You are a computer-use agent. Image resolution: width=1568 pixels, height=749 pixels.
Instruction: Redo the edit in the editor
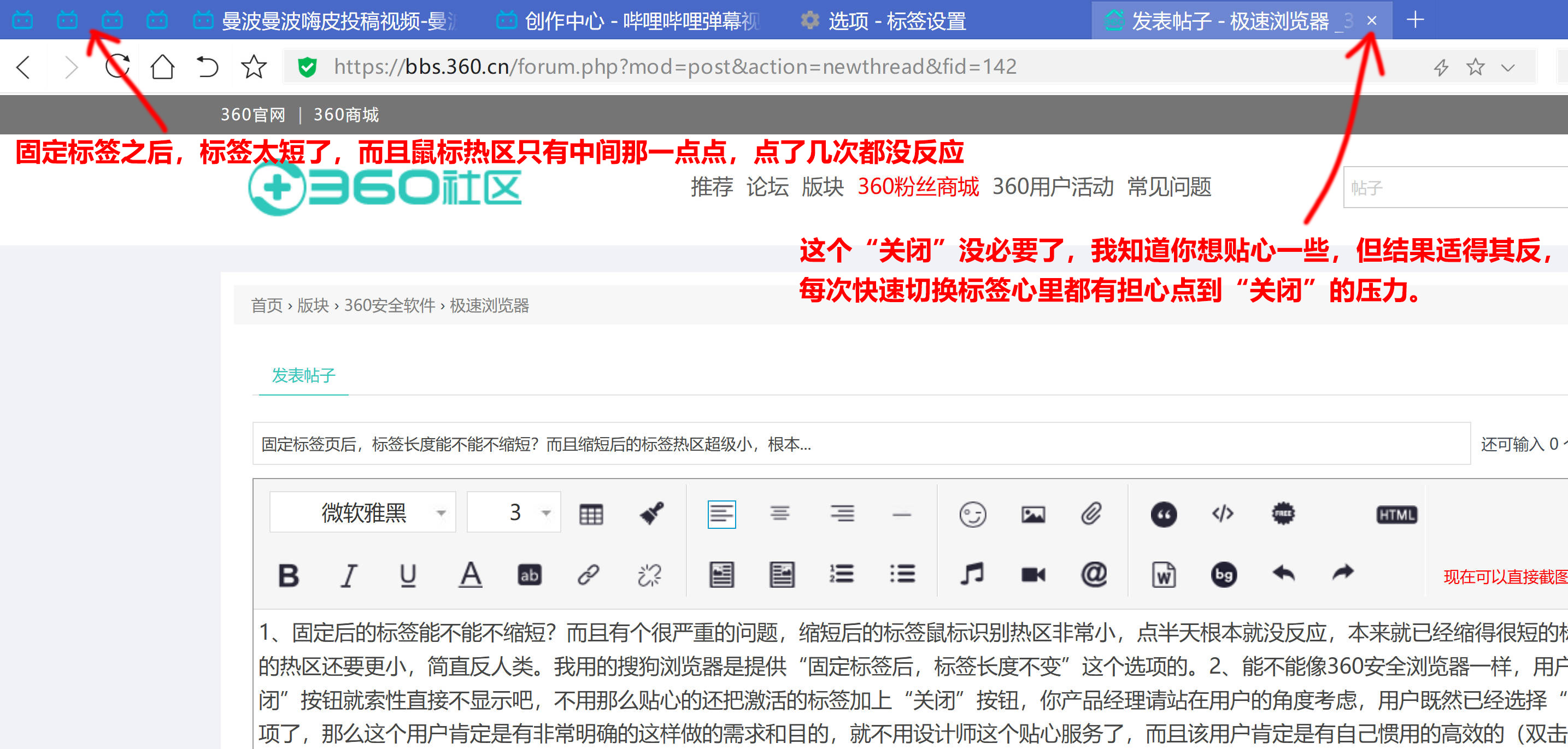pyautogui.click(x=1343, y=572)
